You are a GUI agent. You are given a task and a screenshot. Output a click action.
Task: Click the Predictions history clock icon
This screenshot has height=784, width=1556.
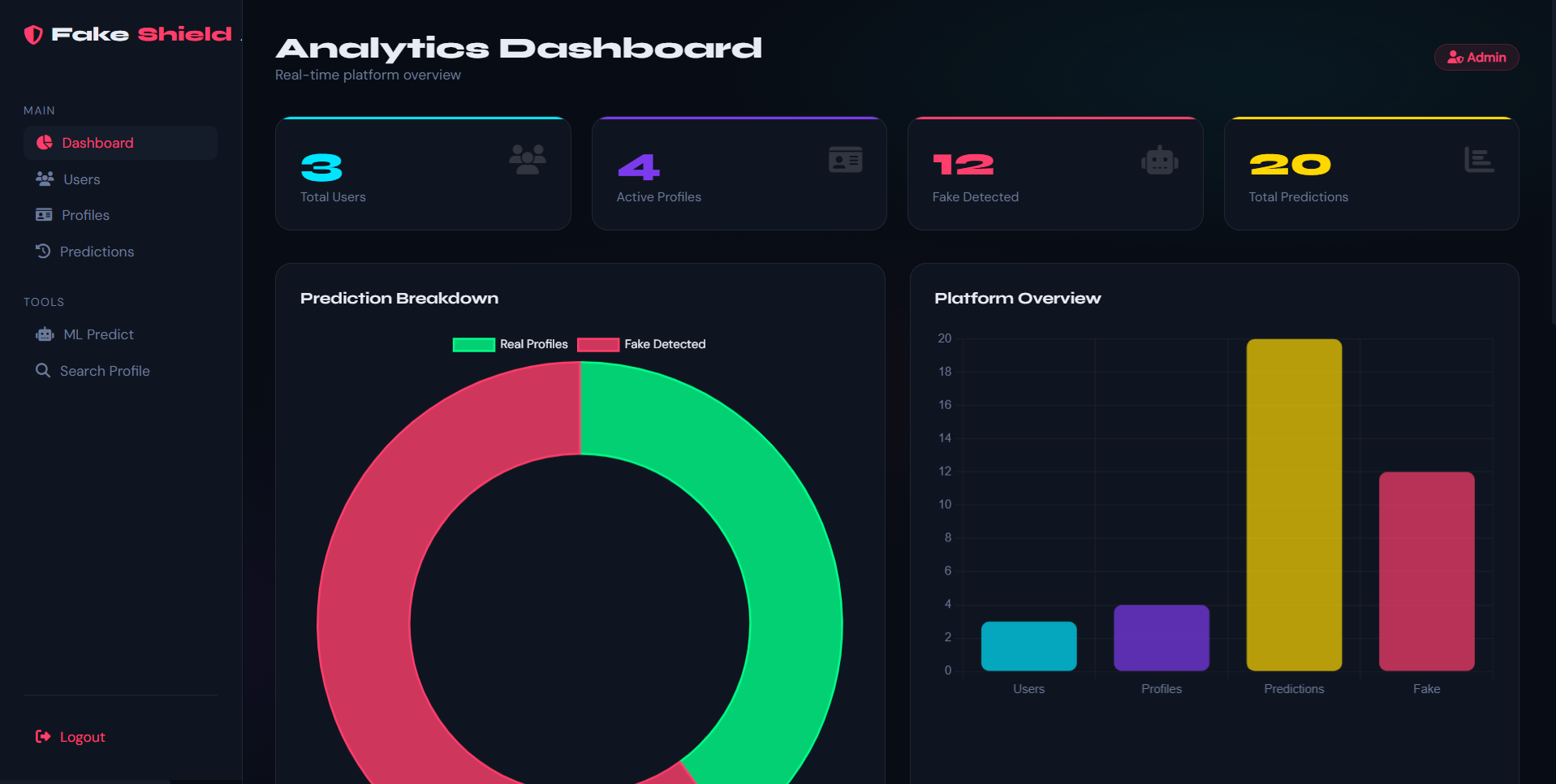[43, 251]
